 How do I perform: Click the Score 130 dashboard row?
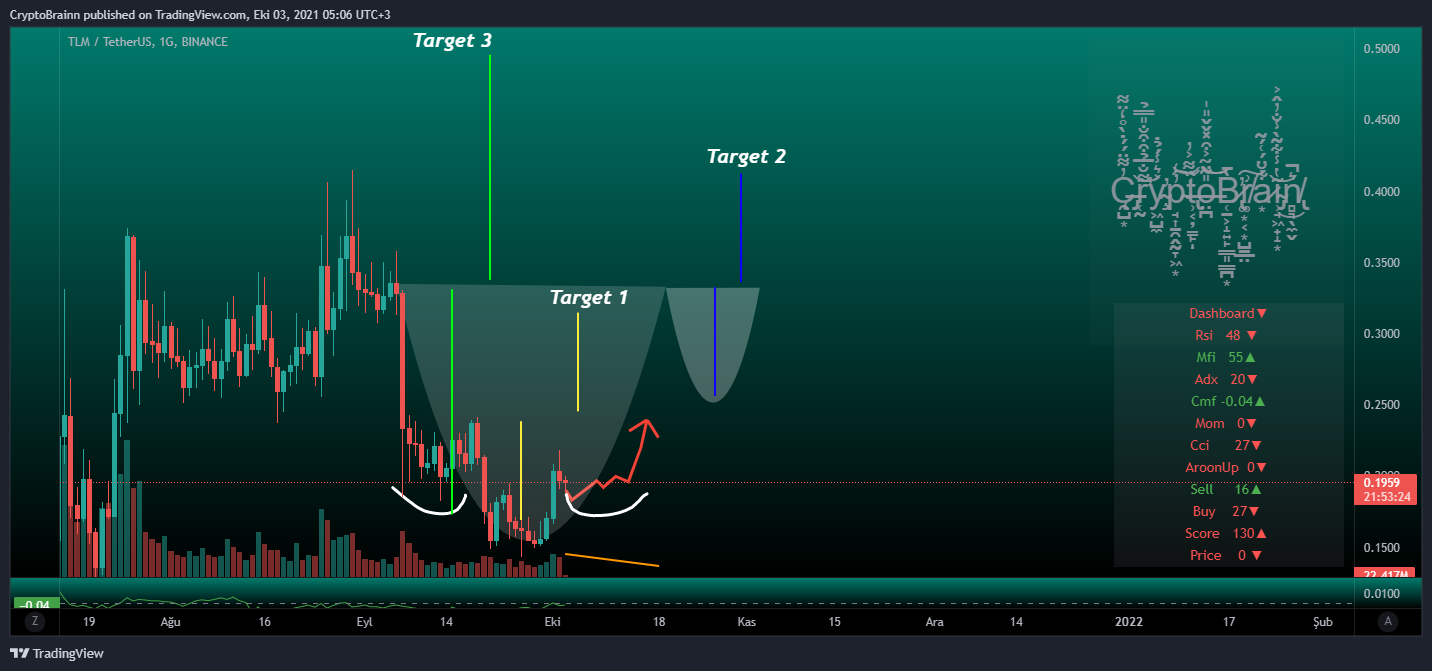coord(1228,533)
